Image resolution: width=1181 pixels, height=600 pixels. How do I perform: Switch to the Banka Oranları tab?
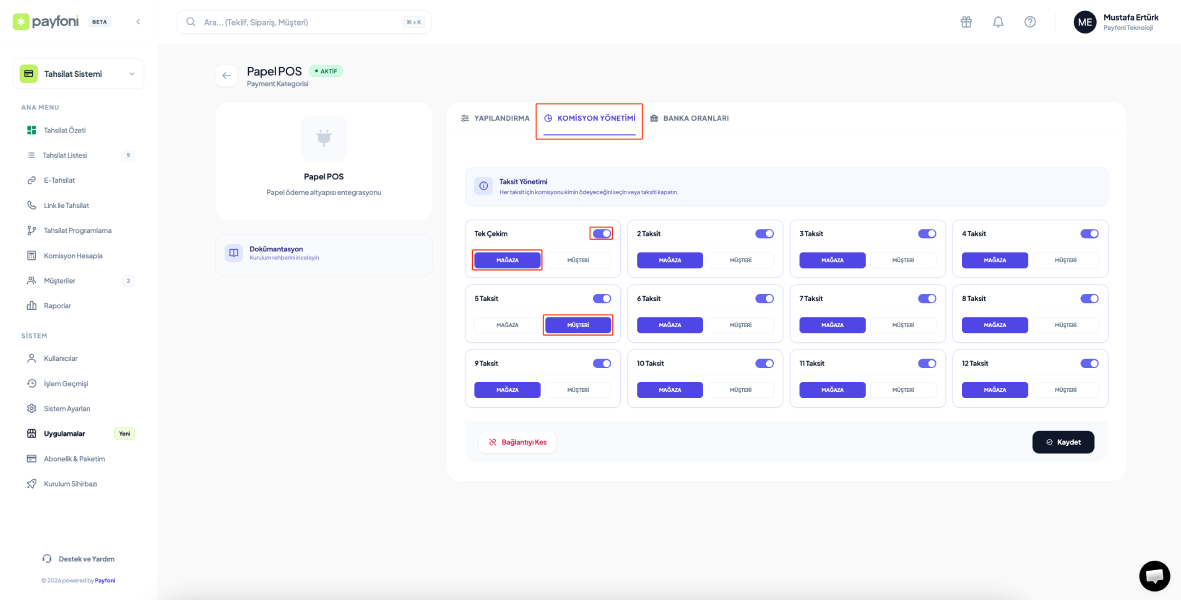tap(688, 118)
